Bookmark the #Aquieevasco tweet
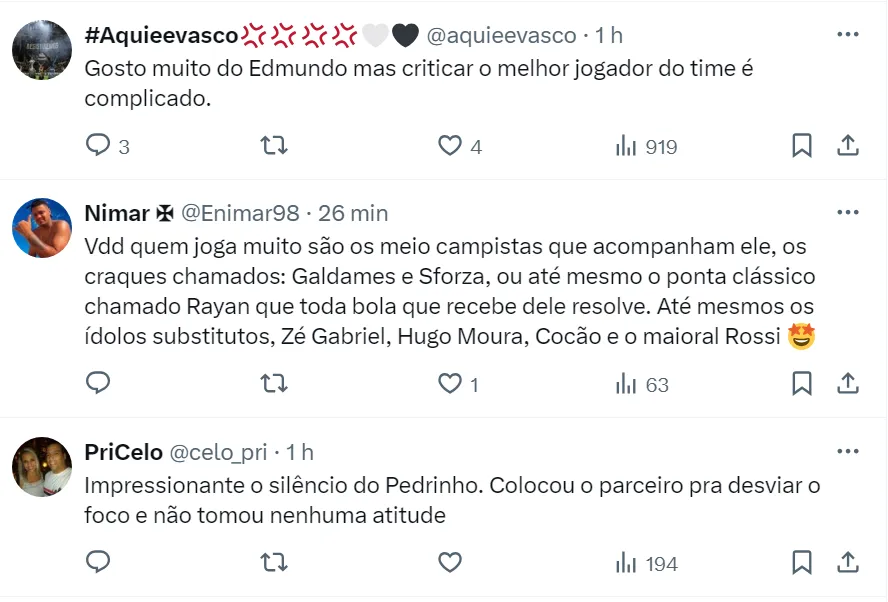Viewport: 888px width, 602px height. [x=802, y=146]
